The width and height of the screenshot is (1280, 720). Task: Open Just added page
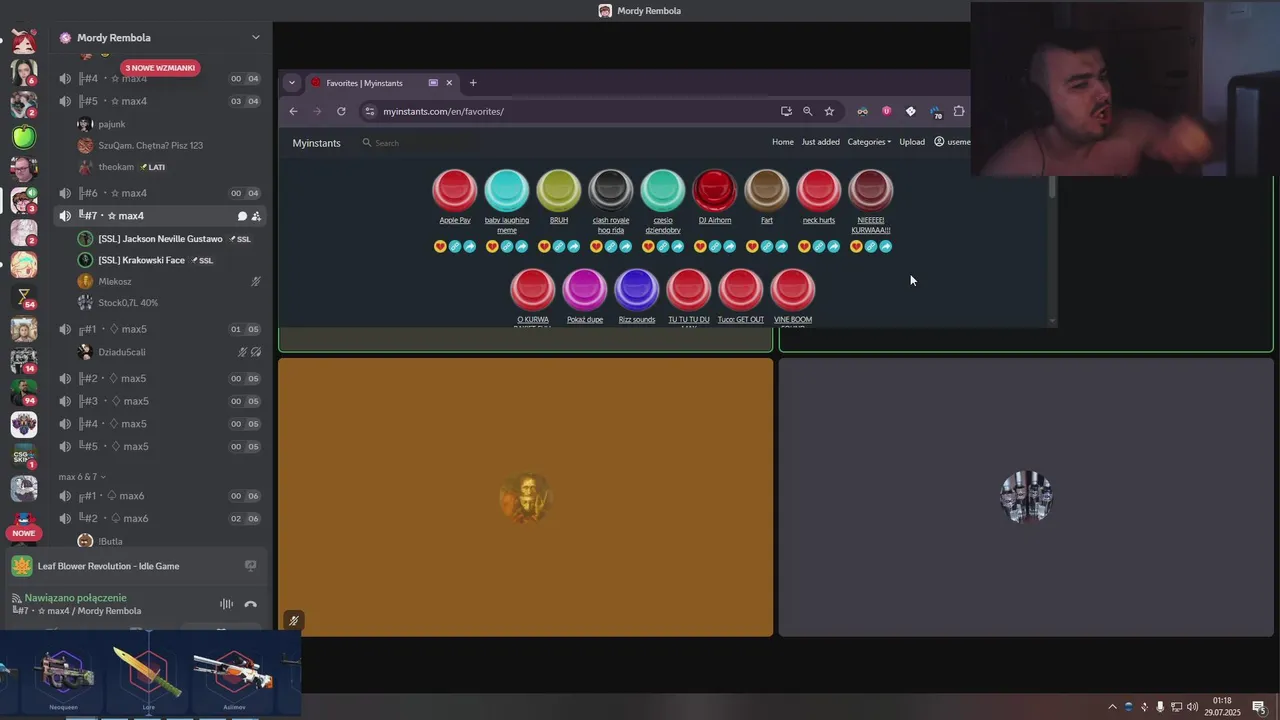pyautogui.click(x=821, y=142)
